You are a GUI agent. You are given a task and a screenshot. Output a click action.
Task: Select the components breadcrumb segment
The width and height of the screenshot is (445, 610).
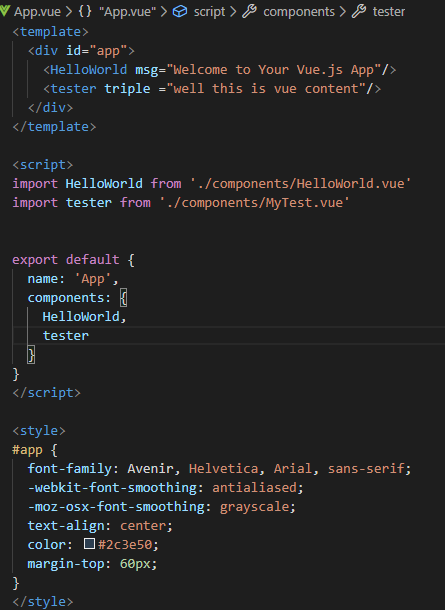299,12
